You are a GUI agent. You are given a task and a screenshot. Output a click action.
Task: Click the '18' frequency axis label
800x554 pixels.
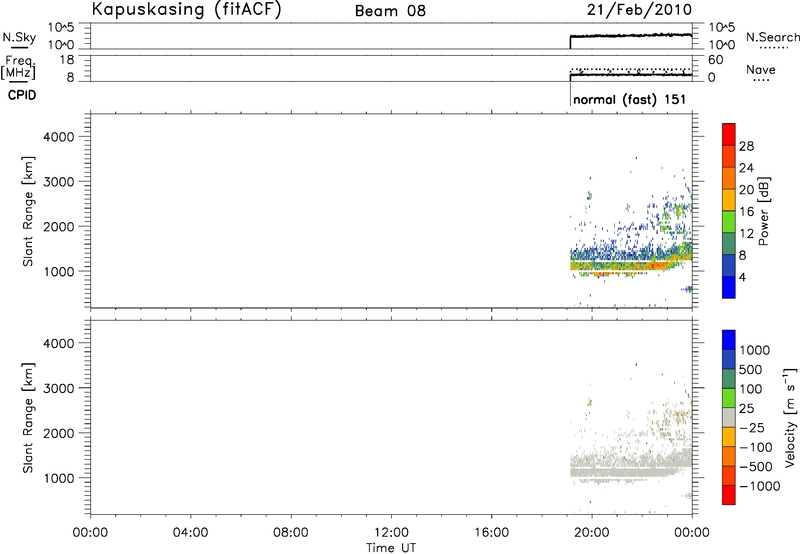pos(67,60)
